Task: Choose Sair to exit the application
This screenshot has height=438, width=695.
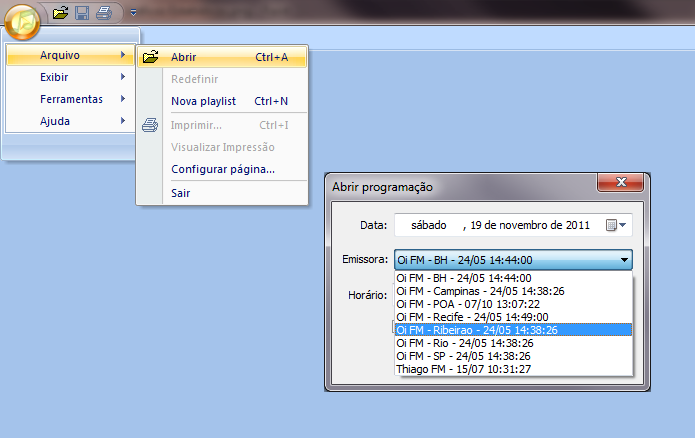Action: click(222, 193)
